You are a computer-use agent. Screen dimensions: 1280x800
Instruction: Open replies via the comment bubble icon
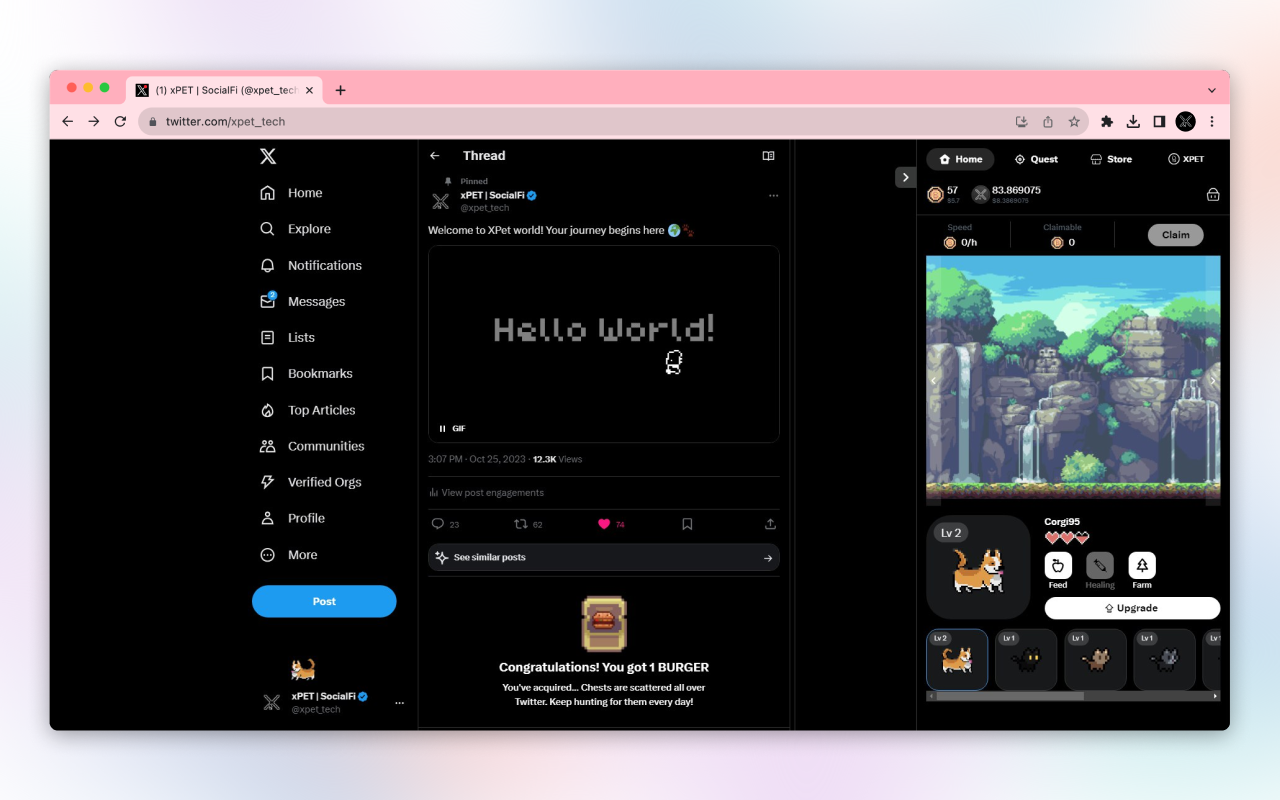pyautogui.click(x=438, y=524)
